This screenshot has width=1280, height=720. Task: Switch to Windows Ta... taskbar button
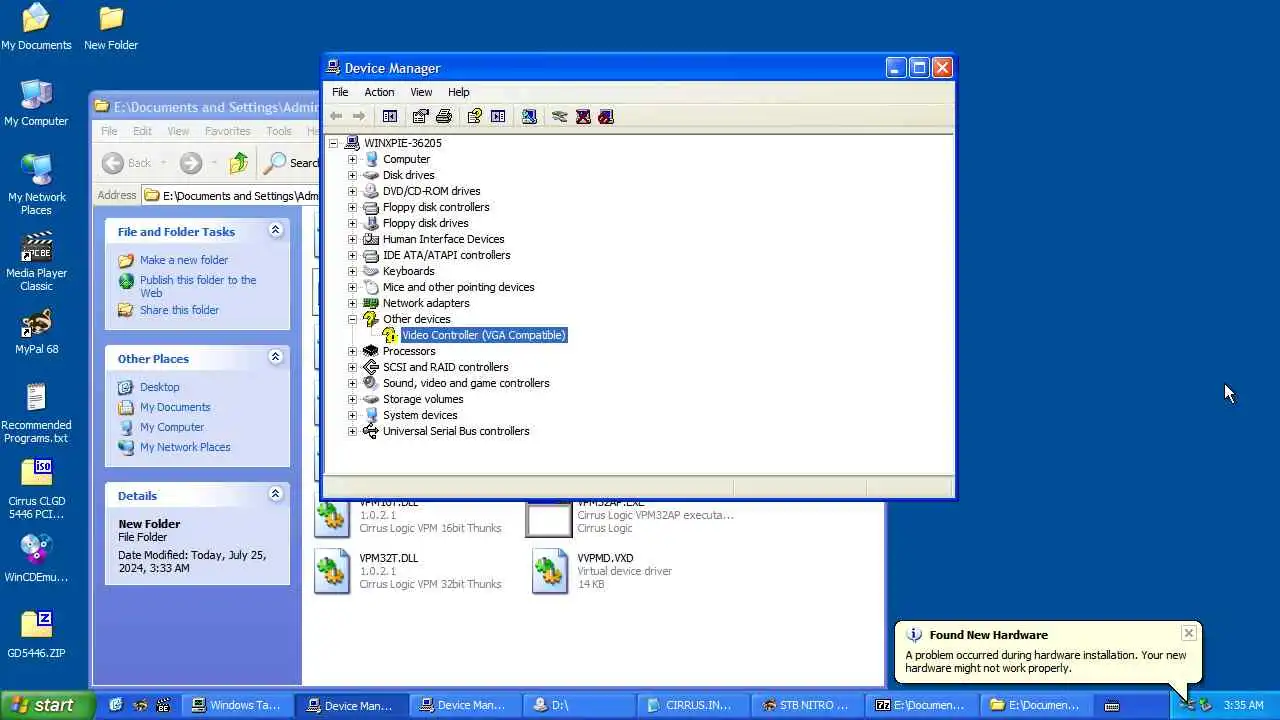[x=236, y=705]
